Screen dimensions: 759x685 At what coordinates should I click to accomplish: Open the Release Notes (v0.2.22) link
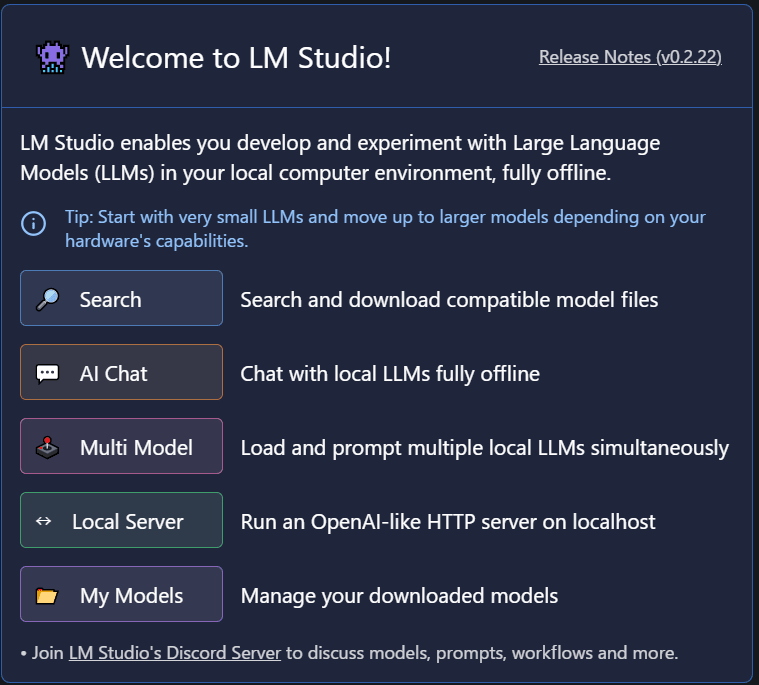[x=630, y=57]
